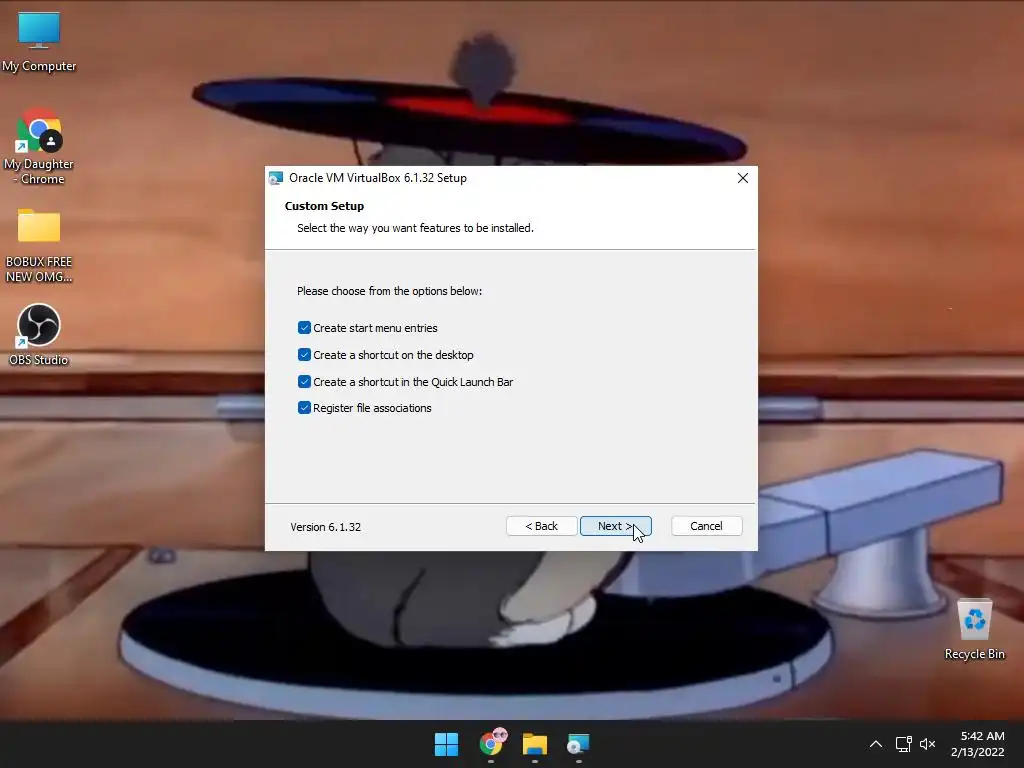Open Chrome from the taskbar
This screenshot has height=768, width=1024.
click(x=492, y=744)
